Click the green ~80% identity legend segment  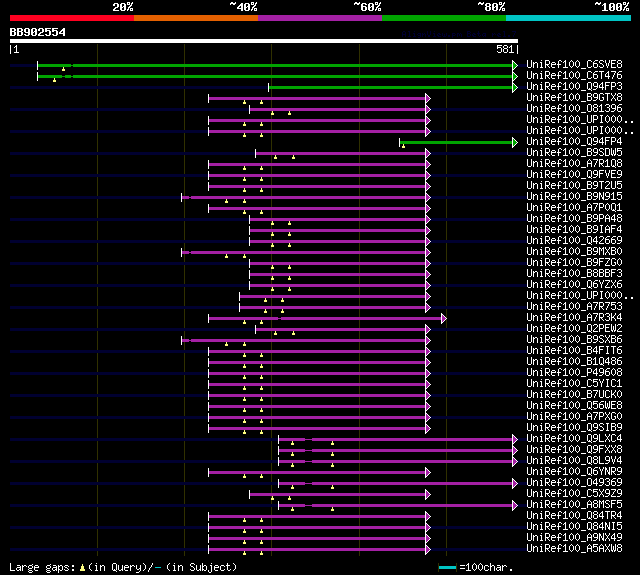pyautogui.click(x=444, y=18)
